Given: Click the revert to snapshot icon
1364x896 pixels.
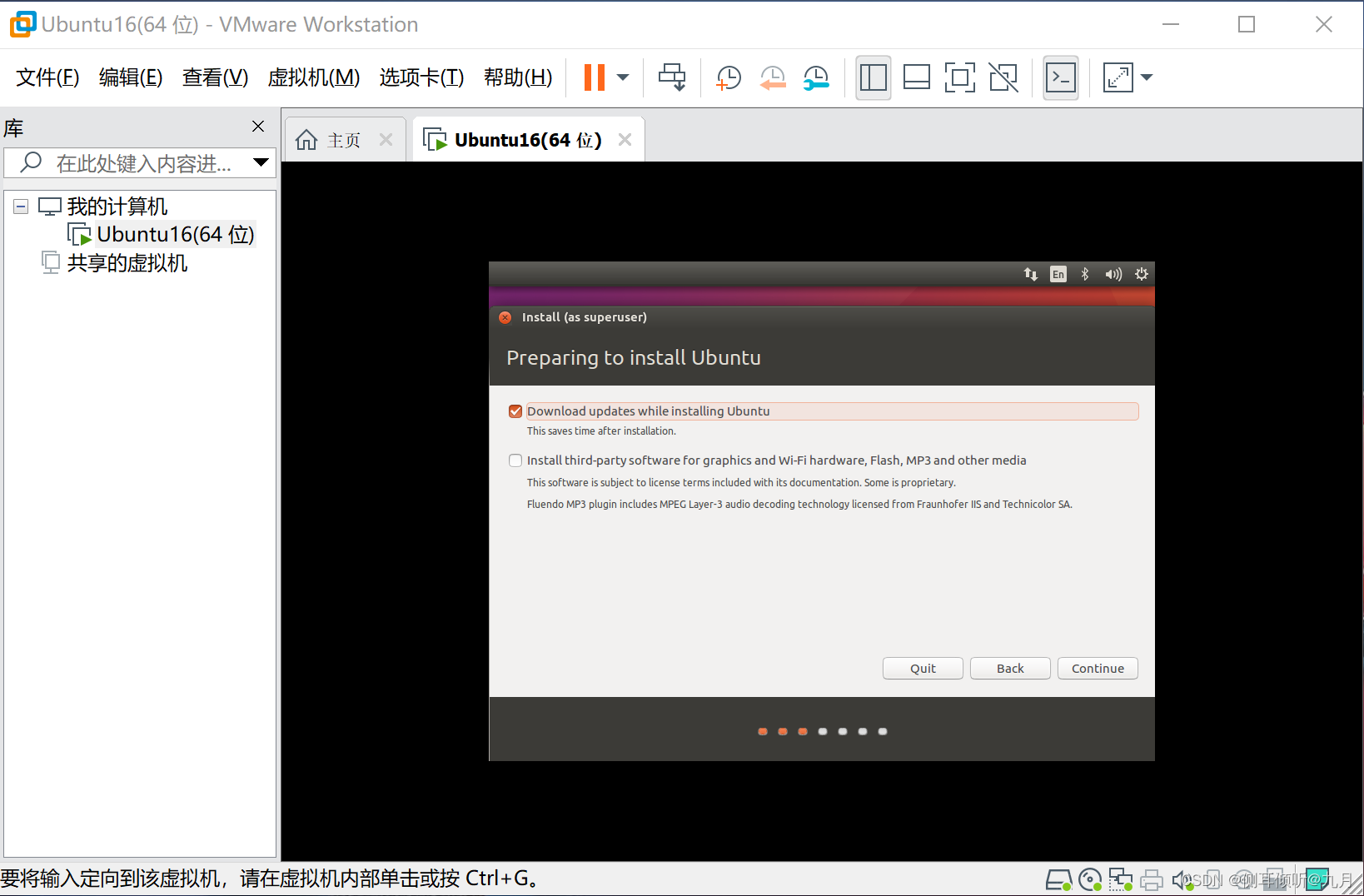Looking at the screenshot, I should click(773, 77).
